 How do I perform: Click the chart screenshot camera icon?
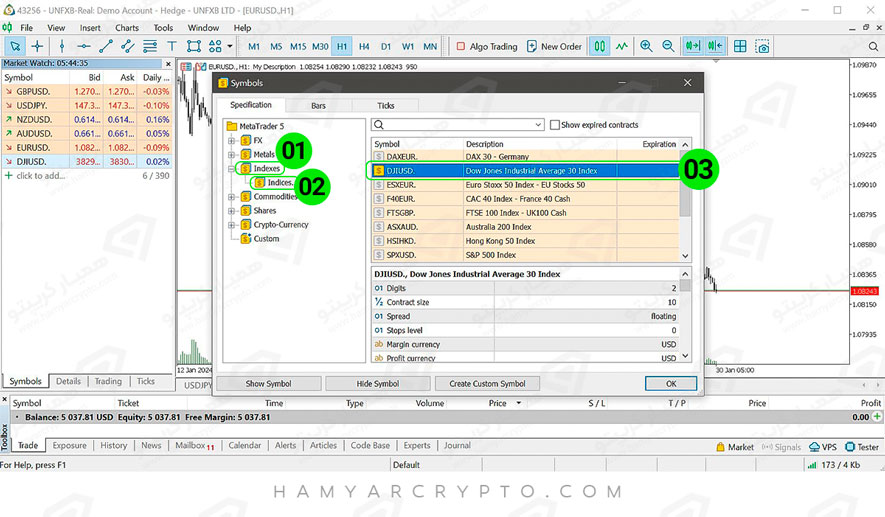pyautogui.click(x=763, y=46)
